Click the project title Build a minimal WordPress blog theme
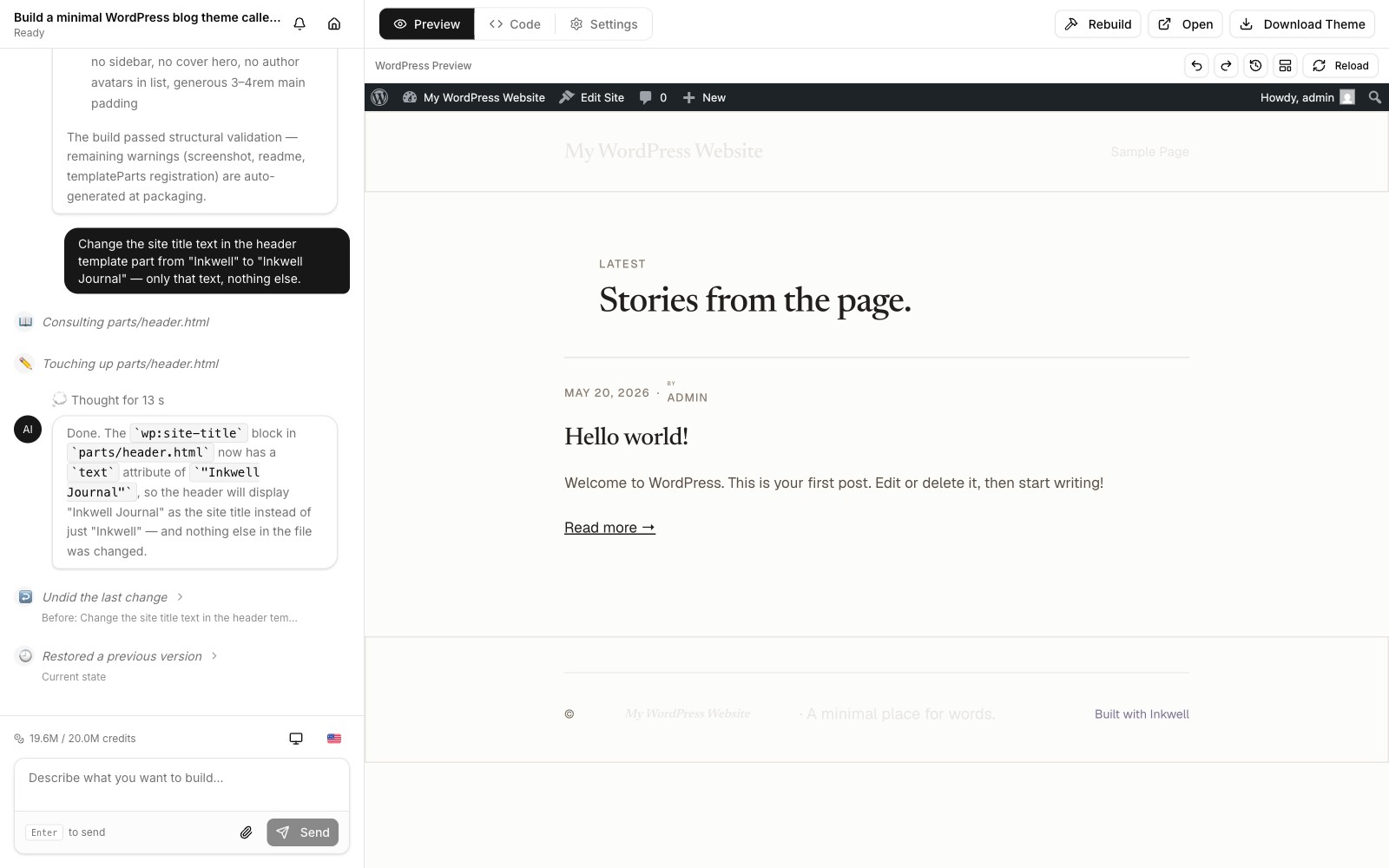 point(148,17)
